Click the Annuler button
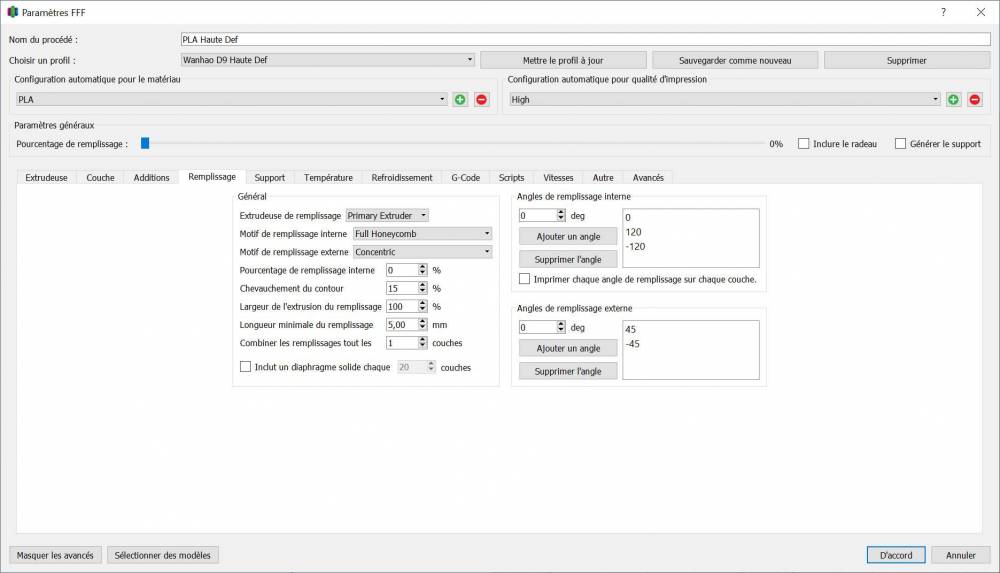Image resolution: width=1000 pixels, height=573 pixels. 960,555
